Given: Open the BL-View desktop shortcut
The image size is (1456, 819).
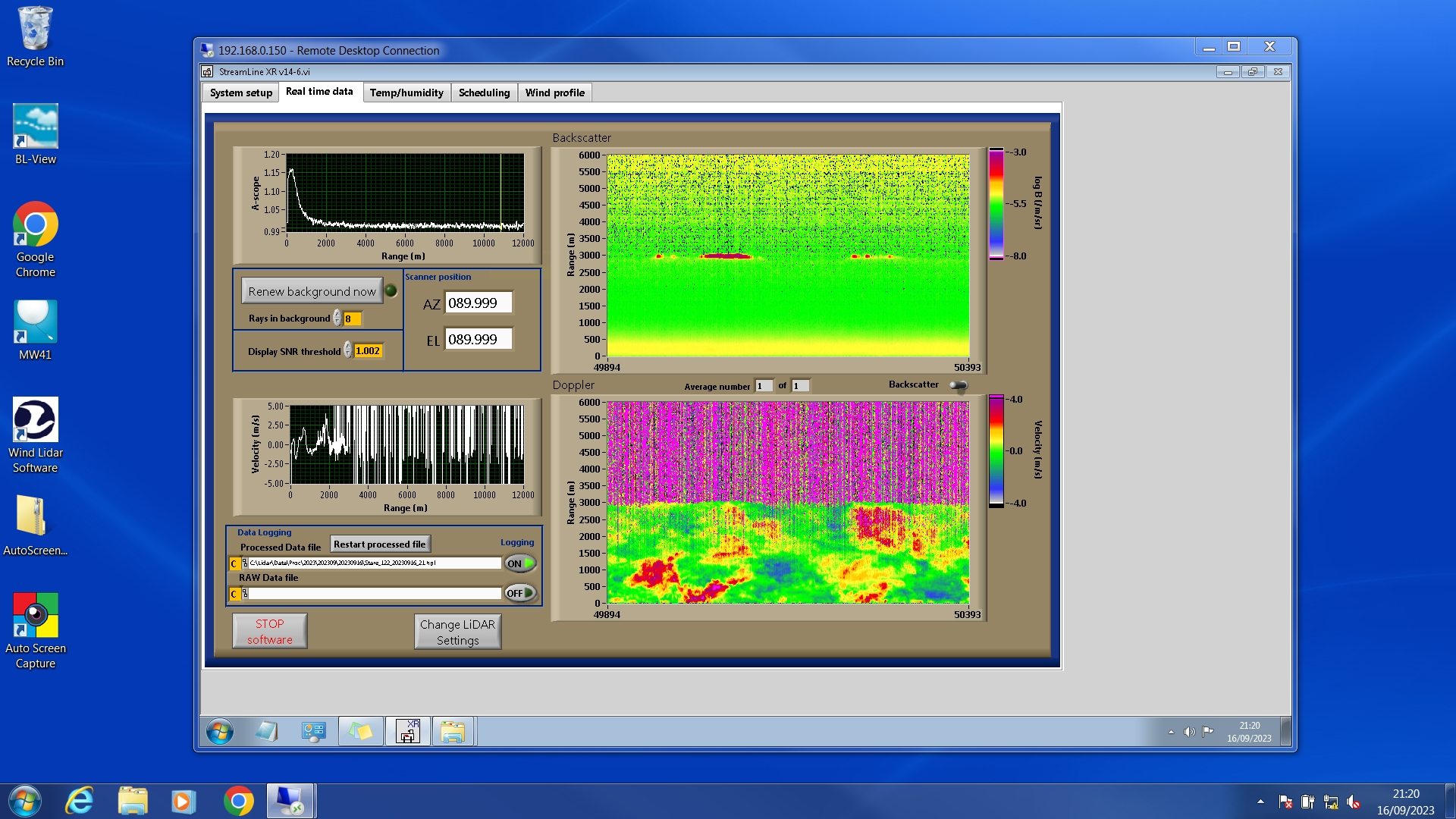Looking at the screenshot, I should (35, 127).
